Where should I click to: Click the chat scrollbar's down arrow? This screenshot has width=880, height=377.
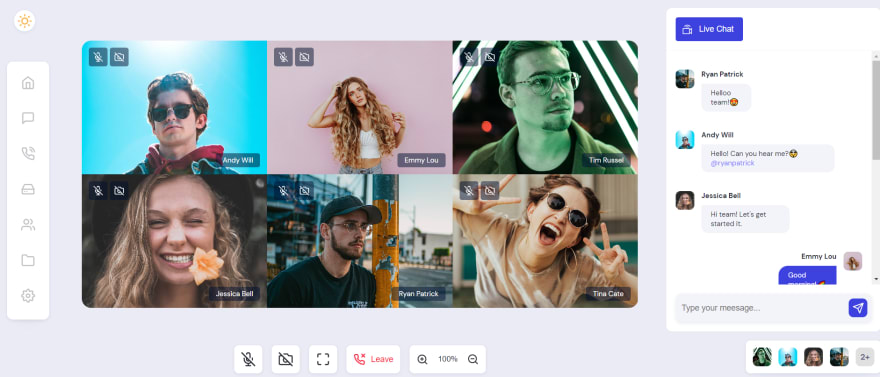coord(876,279)
